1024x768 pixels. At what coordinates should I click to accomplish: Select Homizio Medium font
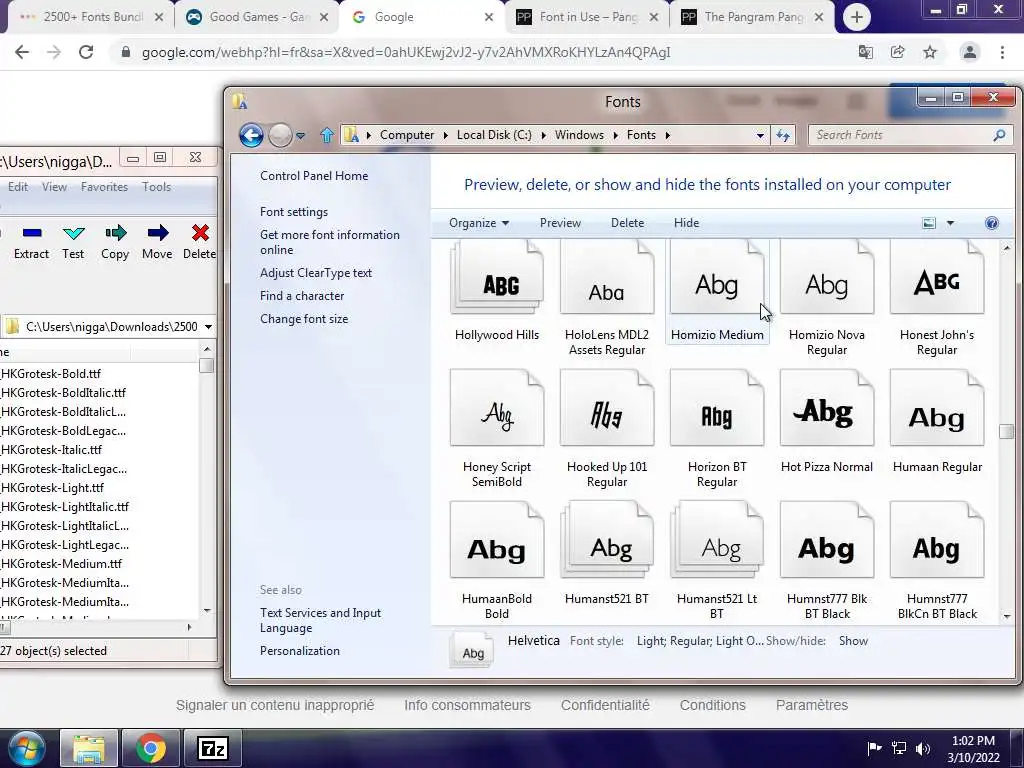(717, 291)
